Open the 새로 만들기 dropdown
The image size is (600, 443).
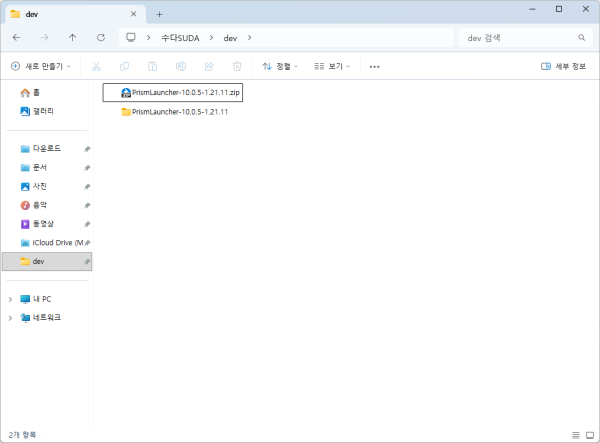coord(41,67)
